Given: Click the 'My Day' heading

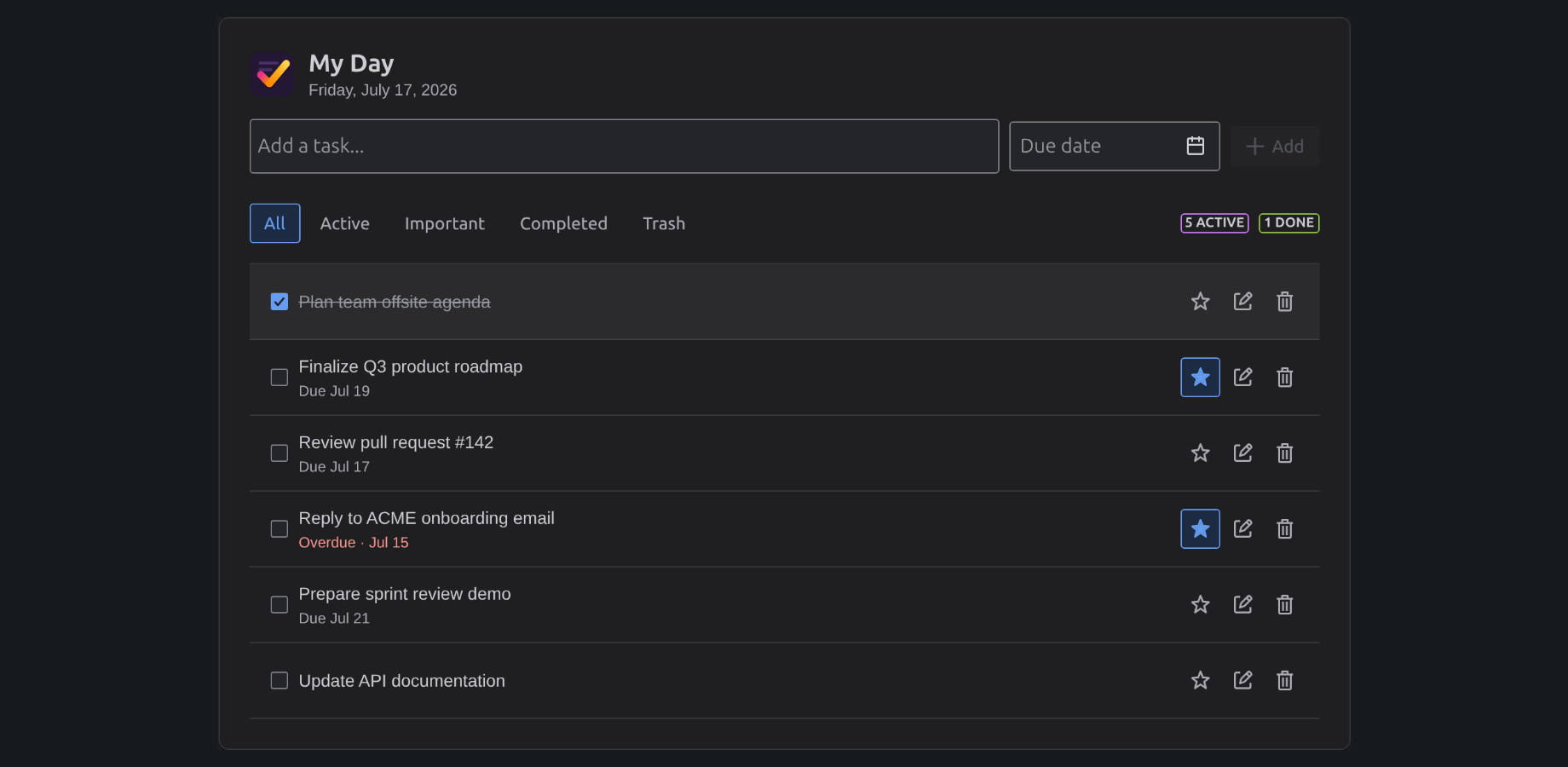Looking at the screenshot, I should [351, 64].
